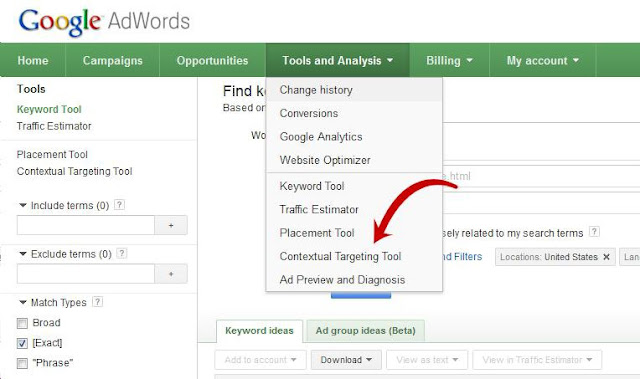
Task: Select Traffic Estimator in dropdown menu
Action: (354, 209)
